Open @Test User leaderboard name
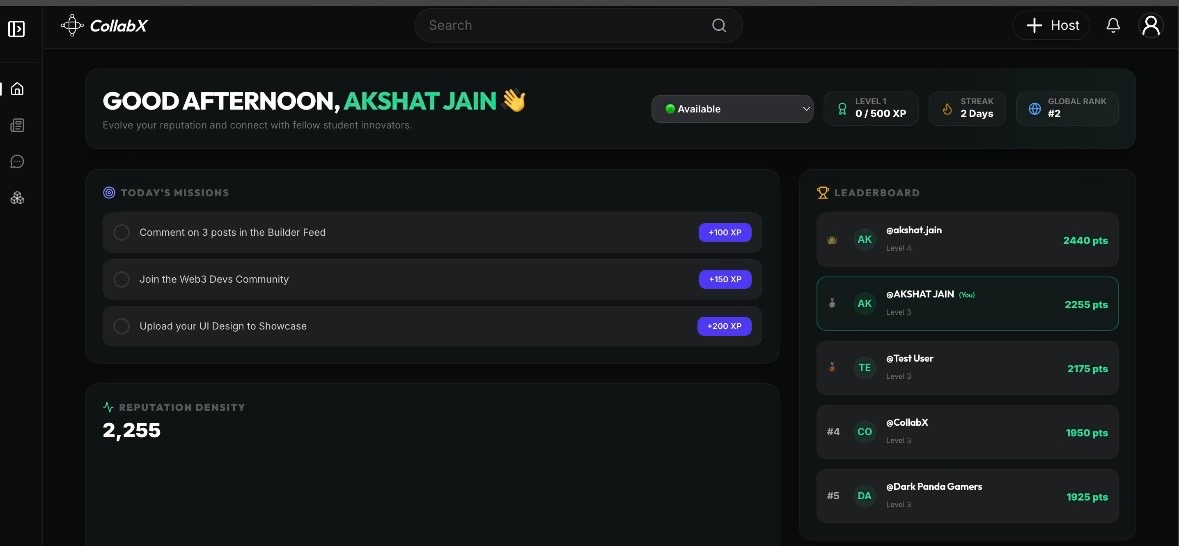The image size is (1179, 546). [x=909, y=358]
